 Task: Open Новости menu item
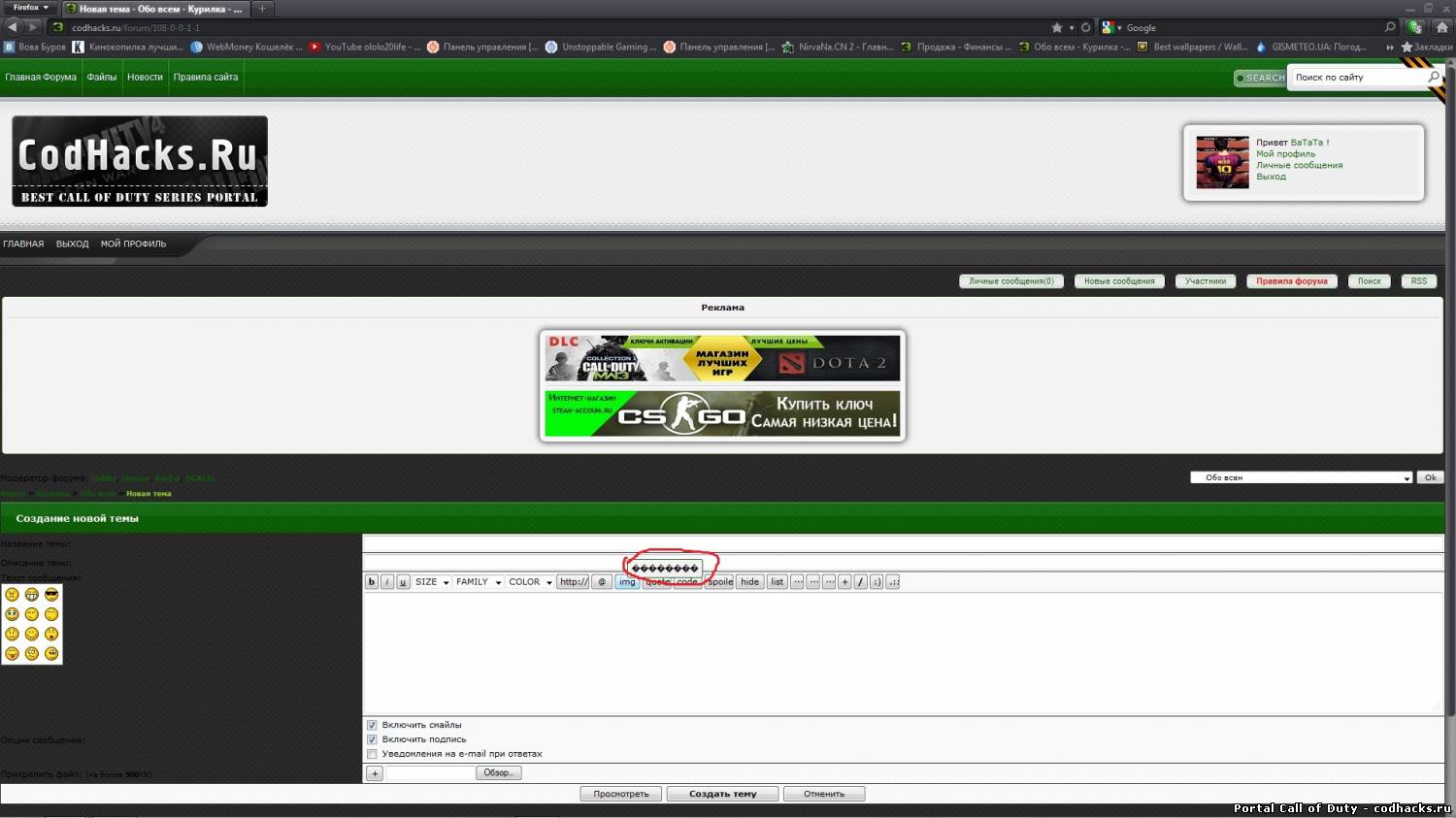point(145,77)
